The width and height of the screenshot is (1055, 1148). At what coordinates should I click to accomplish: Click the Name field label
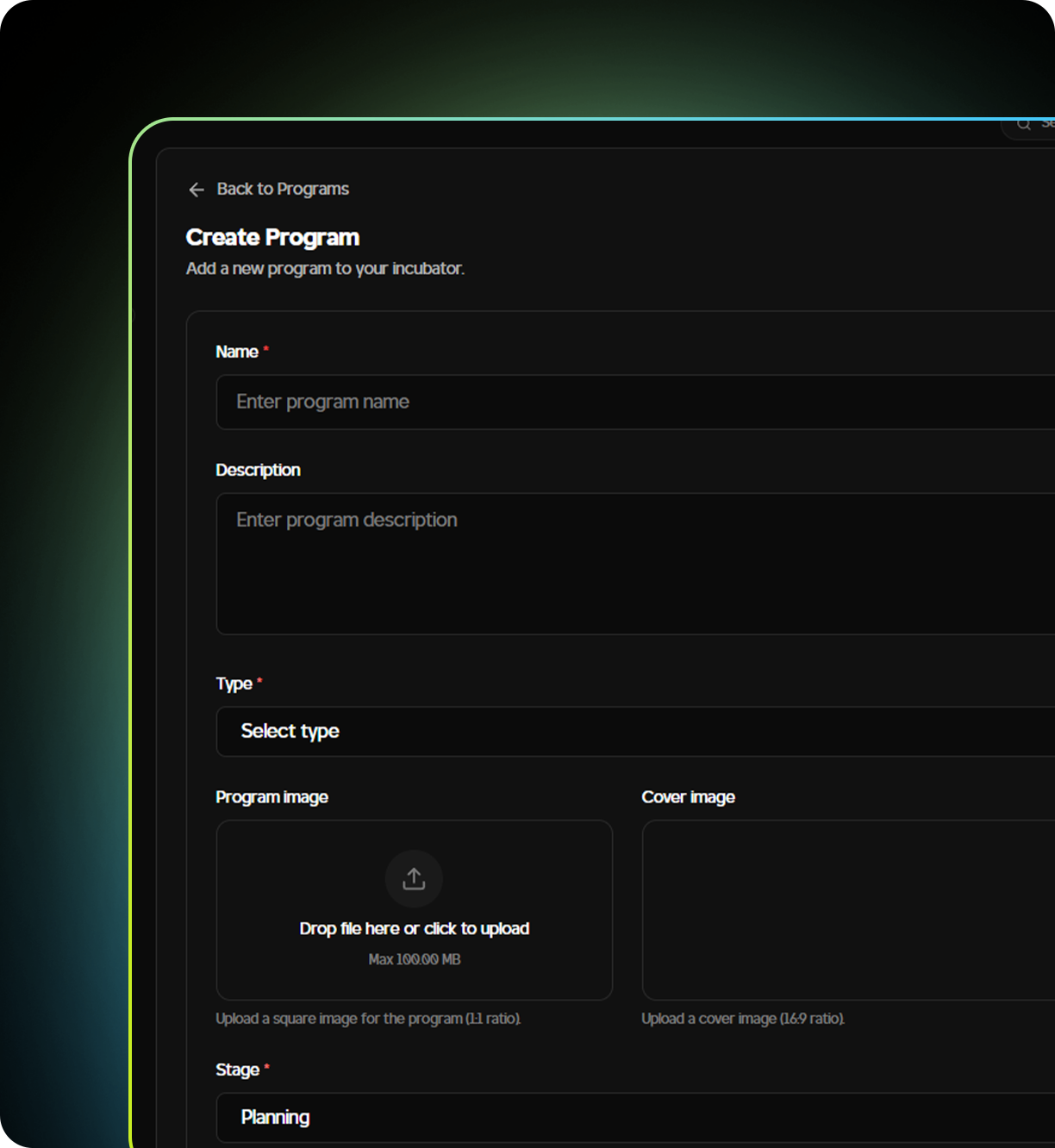pyautogui.click(x=237, y=352)
